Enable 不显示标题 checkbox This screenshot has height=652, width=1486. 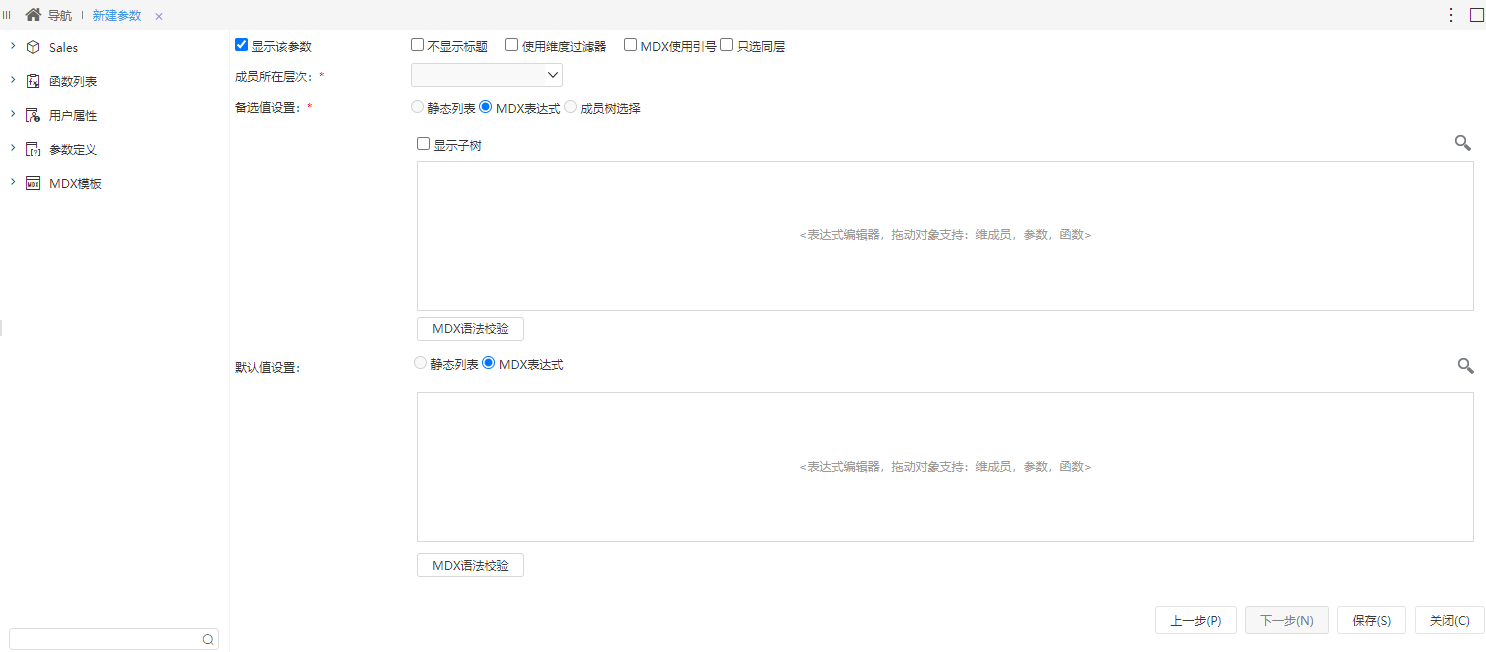point(417,45)
